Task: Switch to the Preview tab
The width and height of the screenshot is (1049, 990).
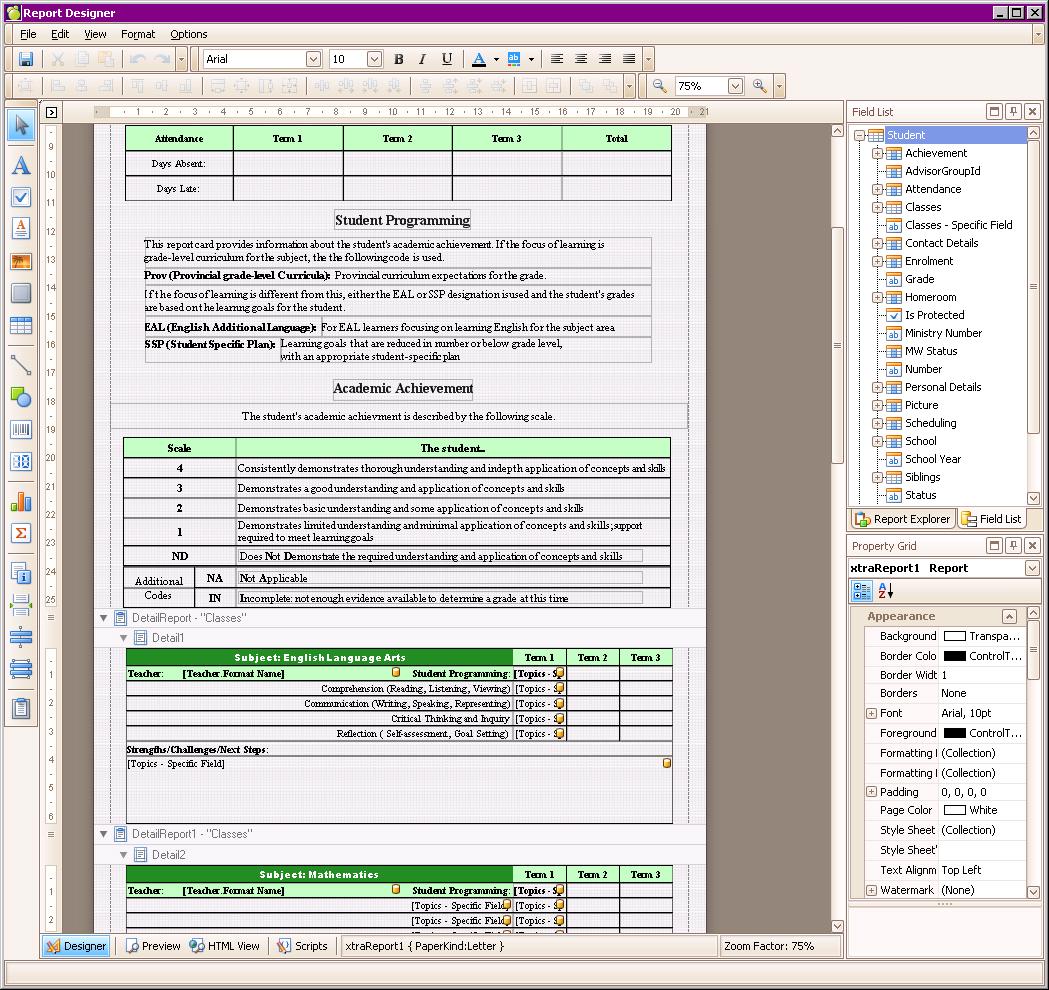Action: [x=153, y=946]
